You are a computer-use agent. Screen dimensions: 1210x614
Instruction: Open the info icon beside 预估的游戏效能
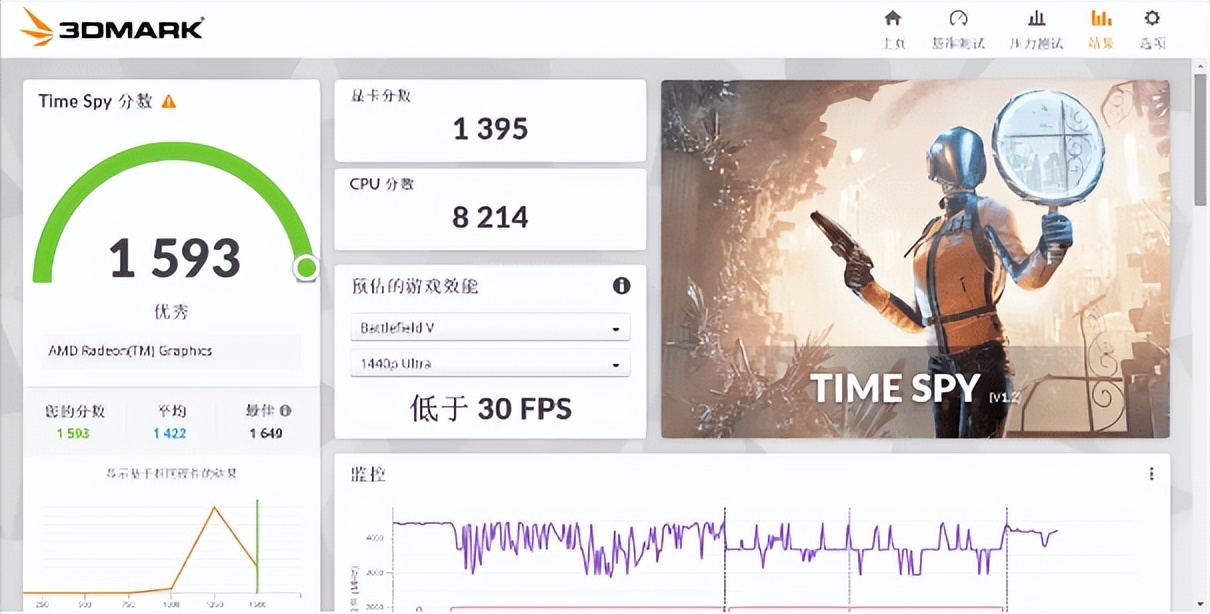622,286
